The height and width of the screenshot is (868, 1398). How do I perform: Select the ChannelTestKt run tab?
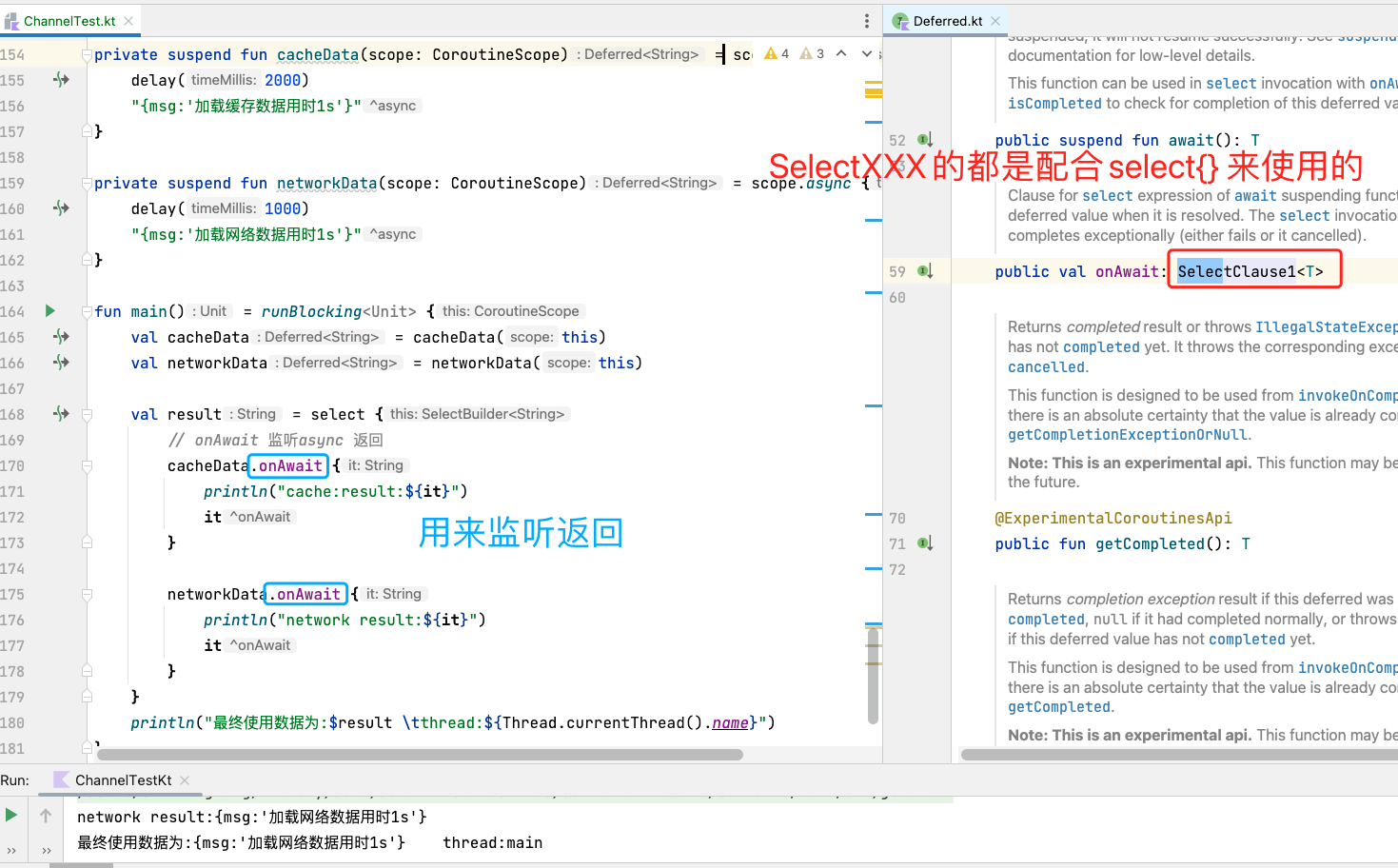tap(123, 779)
